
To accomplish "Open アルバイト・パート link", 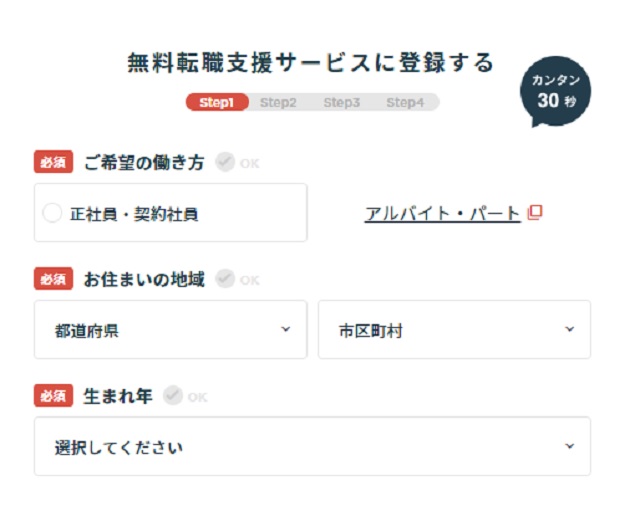I will tap(442, 213).
